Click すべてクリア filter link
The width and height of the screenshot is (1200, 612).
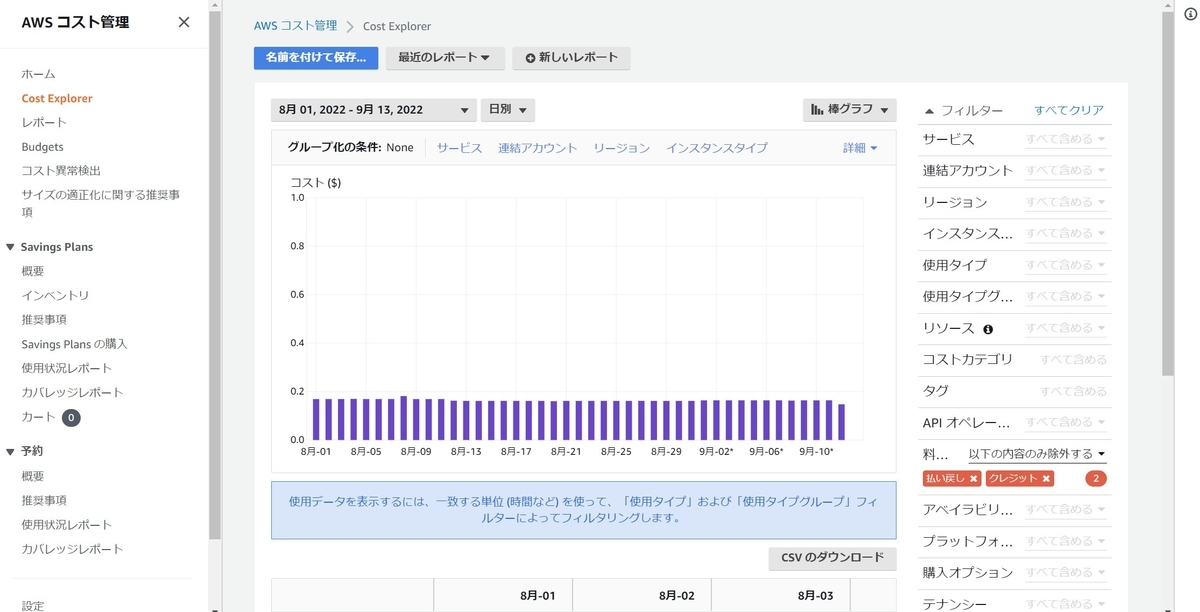[1069, 110]
